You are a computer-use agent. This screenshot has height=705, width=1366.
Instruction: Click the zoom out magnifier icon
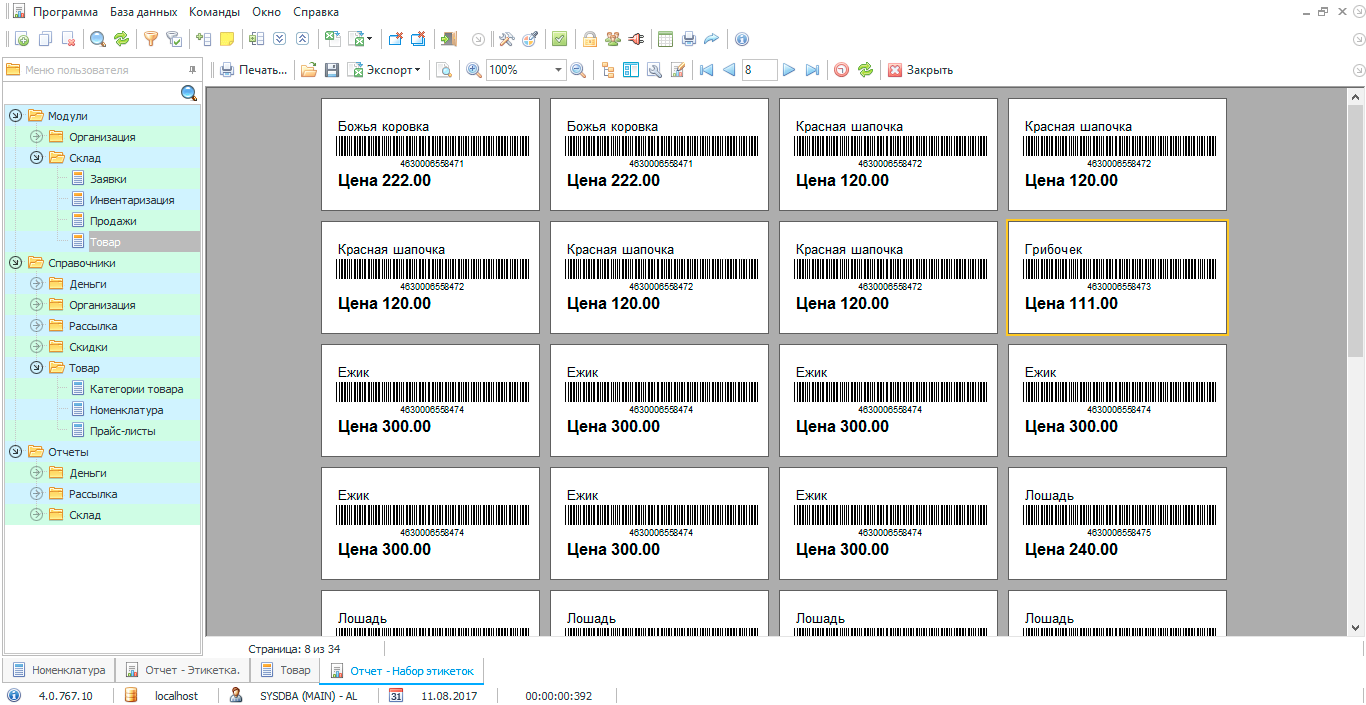(578, 70)
